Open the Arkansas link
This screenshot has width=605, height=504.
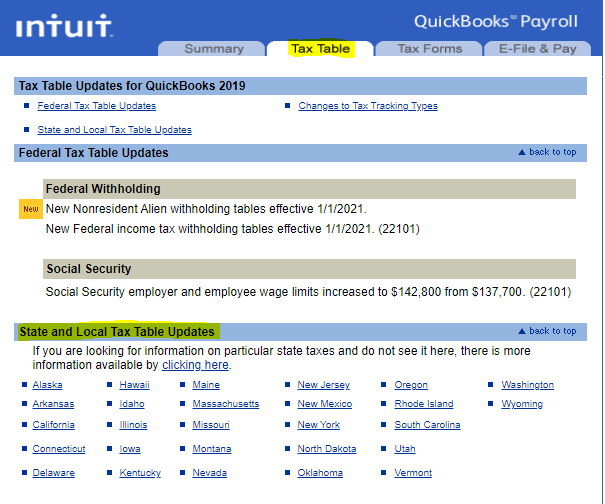click(53, 404)
